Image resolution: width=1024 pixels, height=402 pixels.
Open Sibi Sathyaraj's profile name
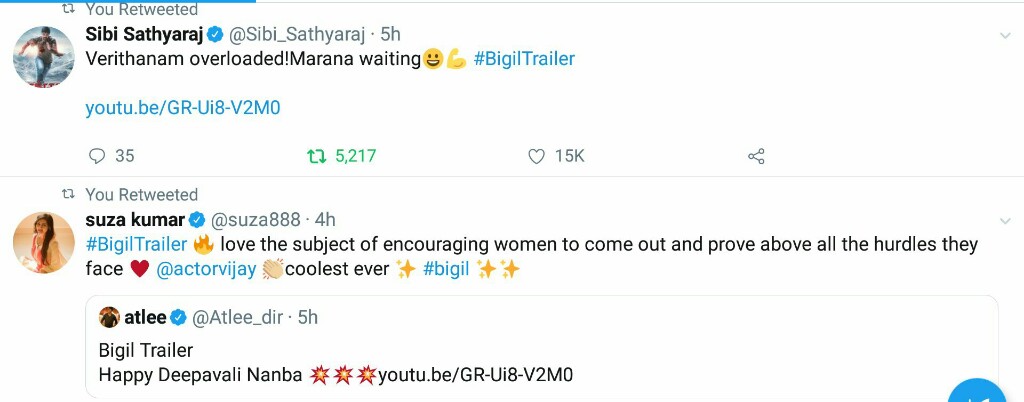coord(144,34)
